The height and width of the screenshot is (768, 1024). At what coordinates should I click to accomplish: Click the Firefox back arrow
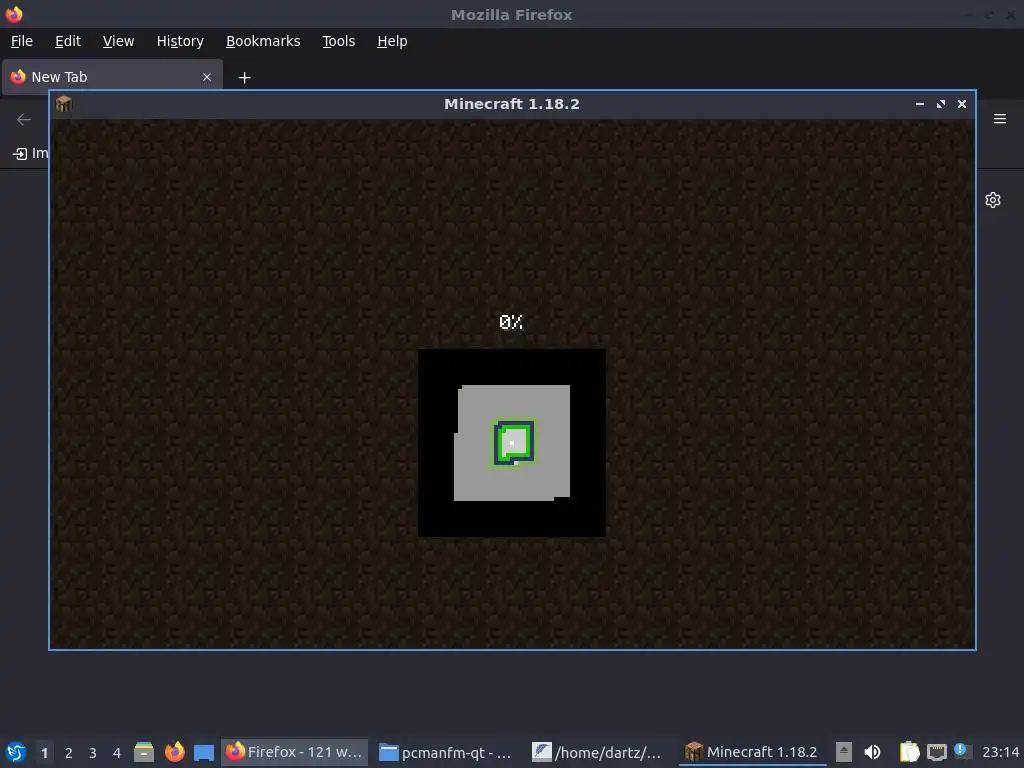pyautogui.click(x=24, y=120)
